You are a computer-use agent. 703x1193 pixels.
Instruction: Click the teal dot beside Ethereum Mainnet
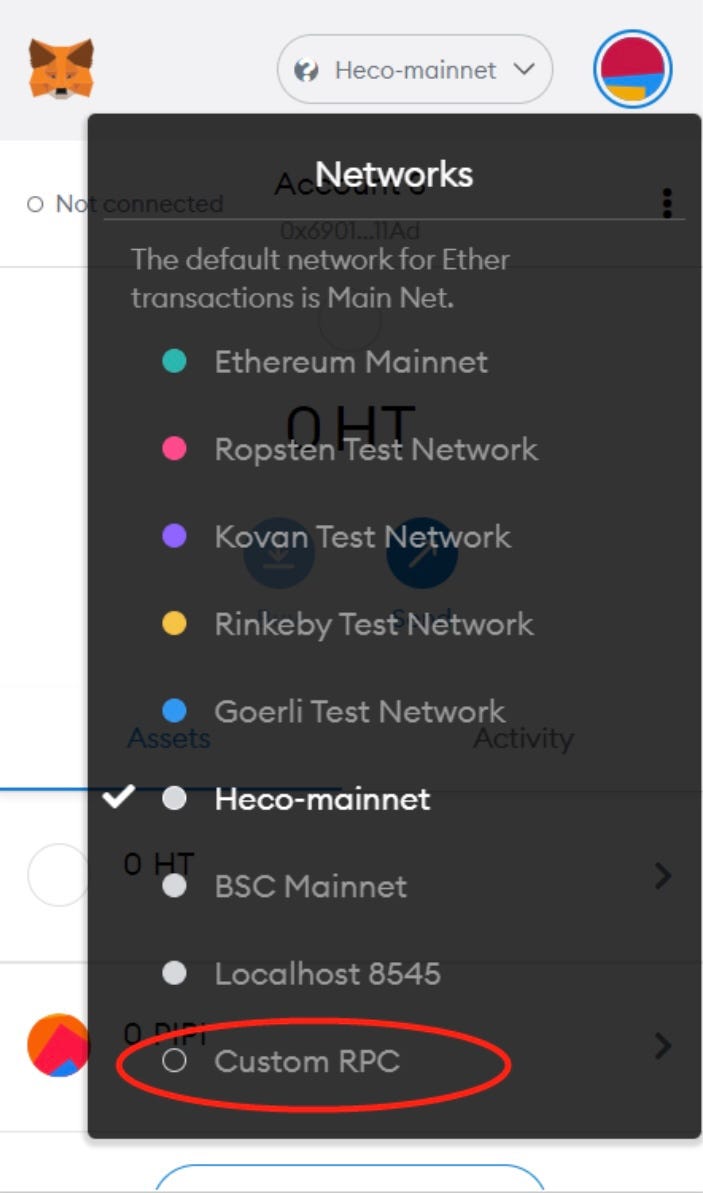173,362
